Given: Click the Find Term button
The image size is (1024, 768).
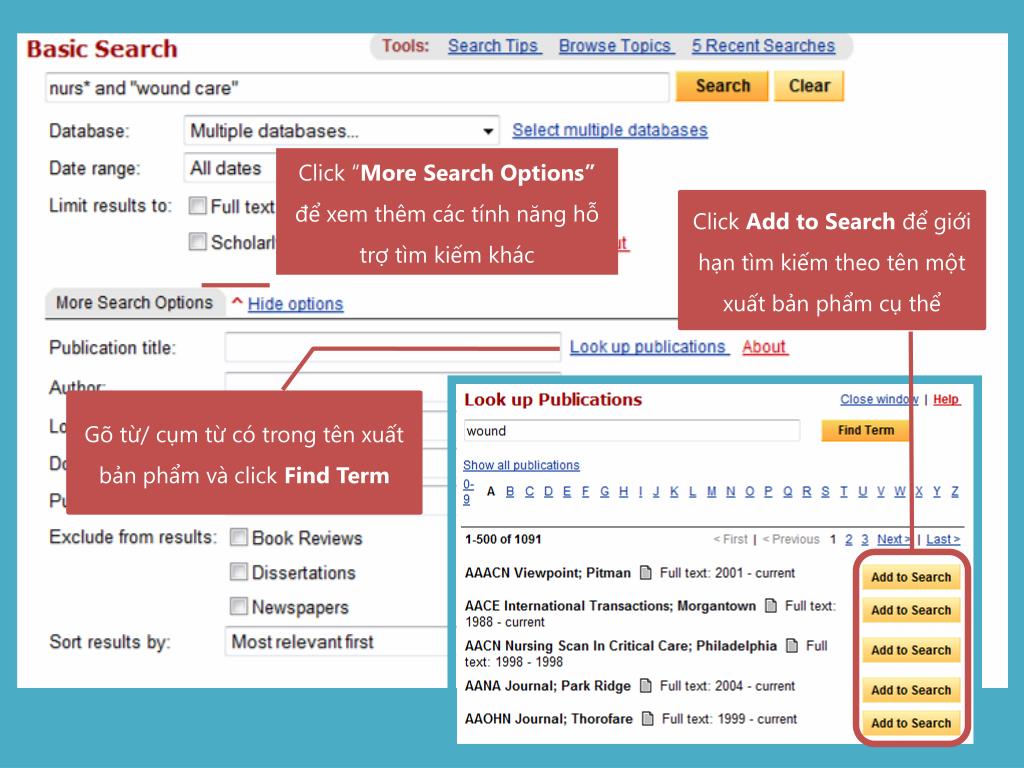Looking at the screenshot, I should point(865,430).
